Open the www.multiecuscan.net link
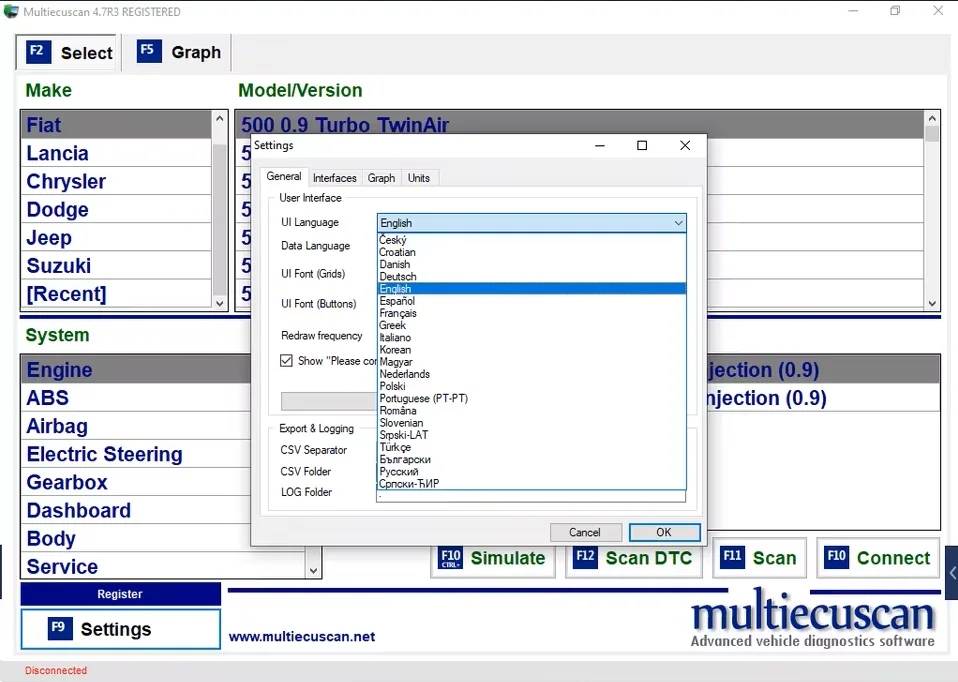The image size is (958, 682). tap(302, 636)
